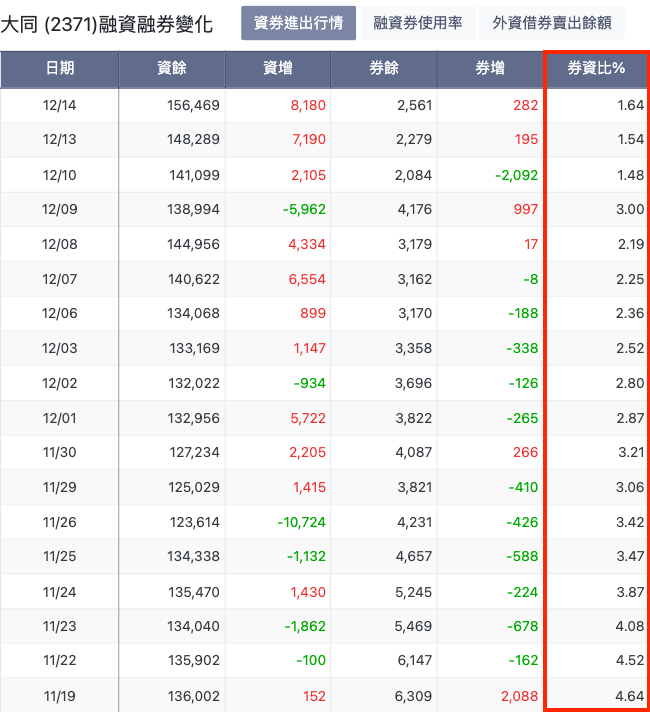Click 券餘 value 3,170
Screen dimensions: 650x712
coord(415,313)
